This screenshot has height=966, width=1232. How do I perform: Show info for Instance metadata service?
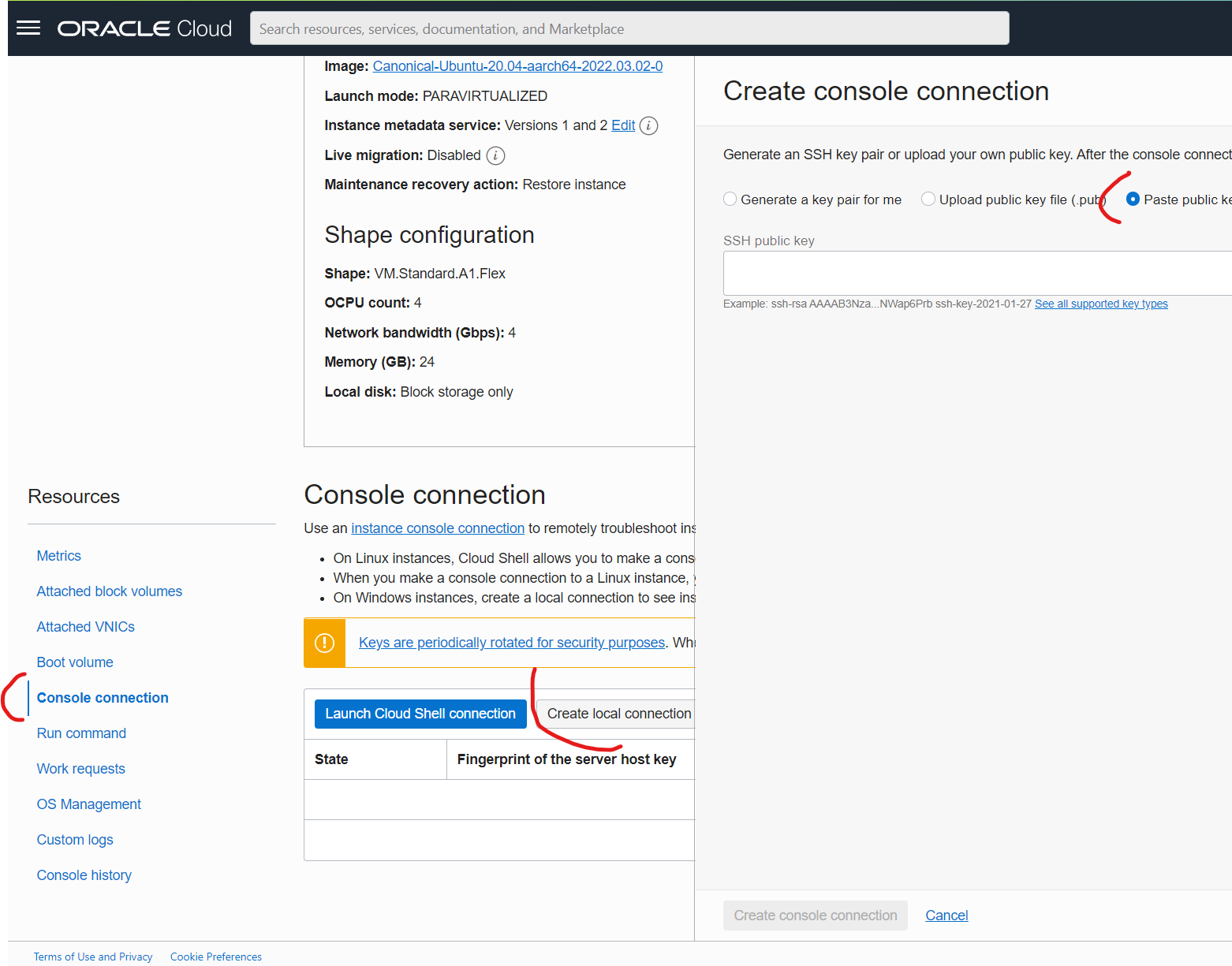[648, 125]
